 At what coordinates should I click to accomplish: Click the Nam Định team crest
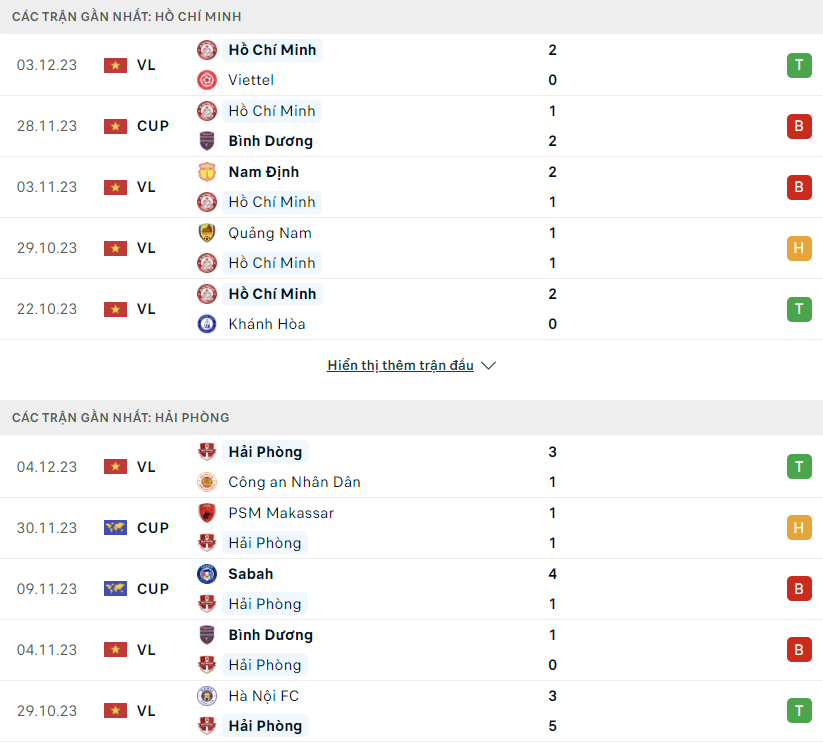click(207, 172)
